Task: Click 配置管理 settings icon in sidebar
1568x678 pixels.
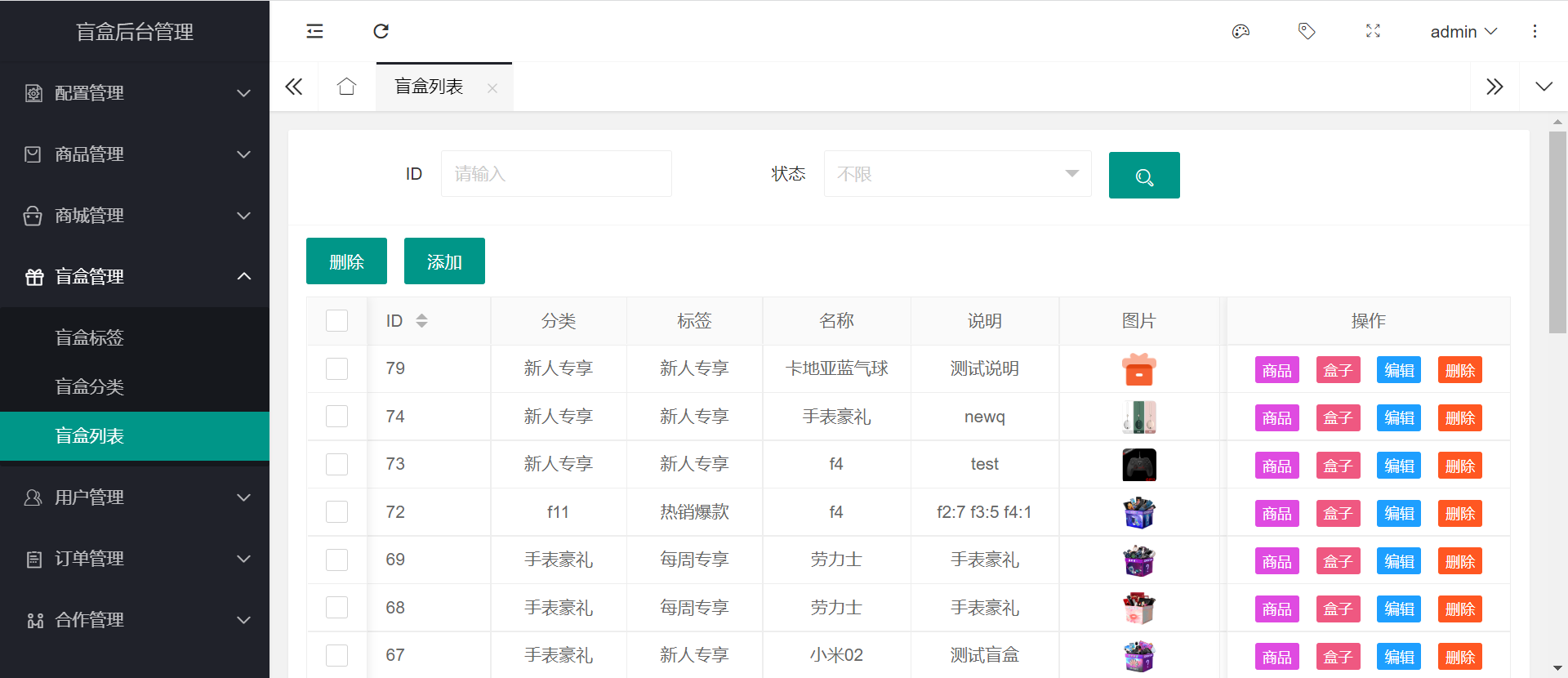Action: [33, 93]
